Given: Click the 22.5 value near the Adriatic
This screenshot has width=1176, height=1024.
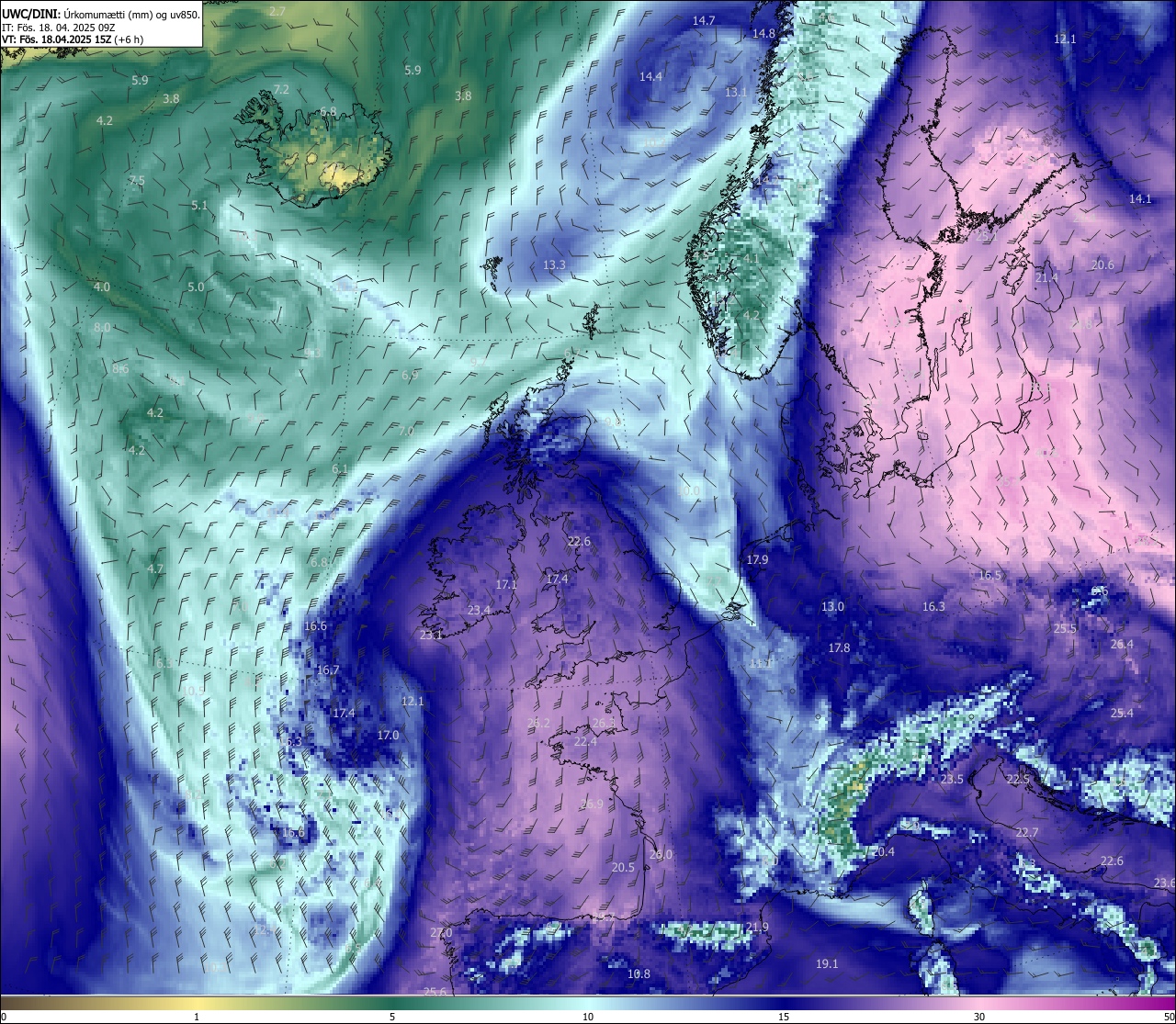Looking at the screenshot, I should point(1018,779).
